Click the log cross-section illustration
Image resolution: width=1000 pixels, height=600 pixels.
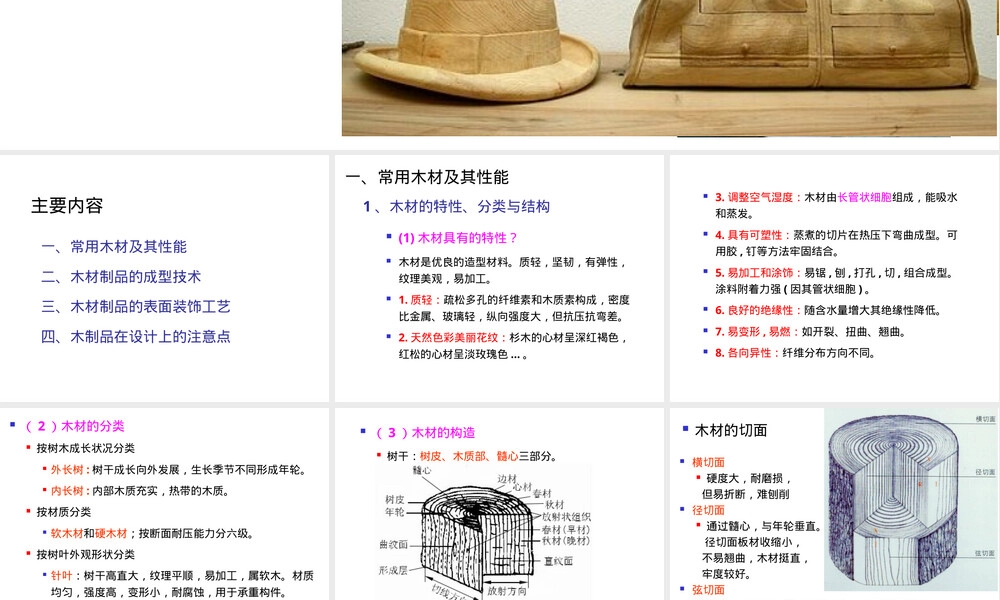click(x=911, y=500)
